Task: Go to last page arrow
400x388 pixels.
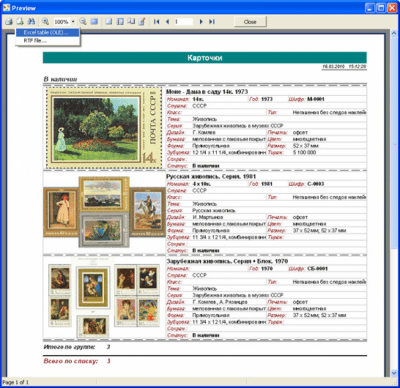Action: tap(212, 22)
